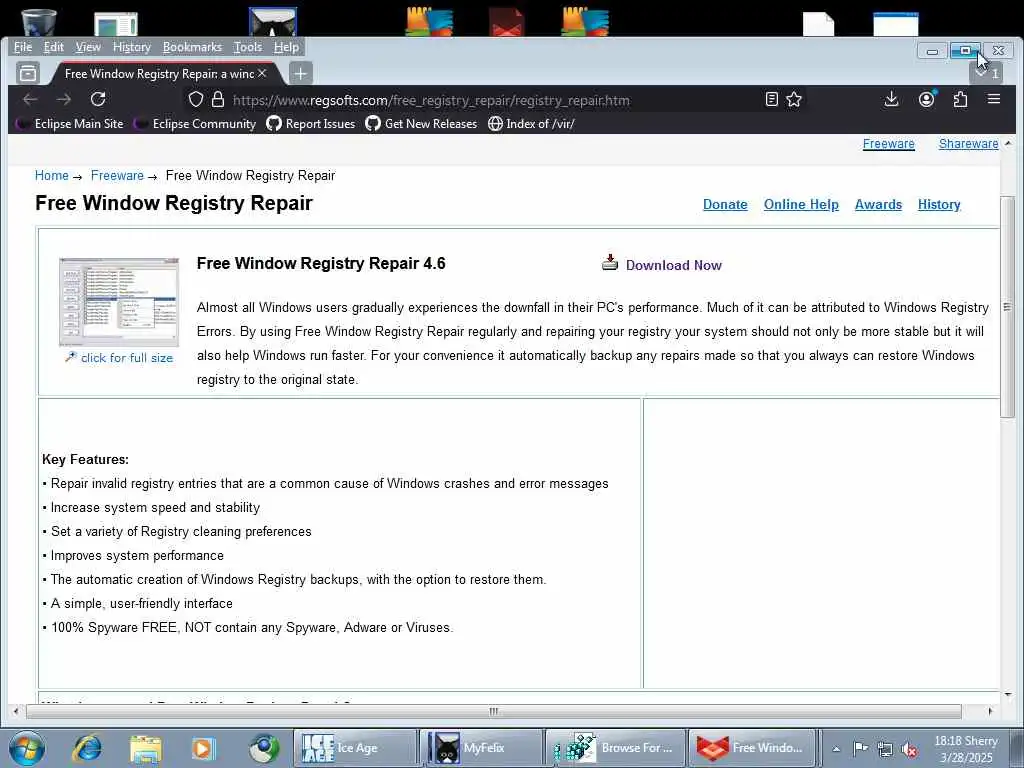Go to Freeware breadcrumb link
Screen dimensions: 1024x768
(117, 176)
